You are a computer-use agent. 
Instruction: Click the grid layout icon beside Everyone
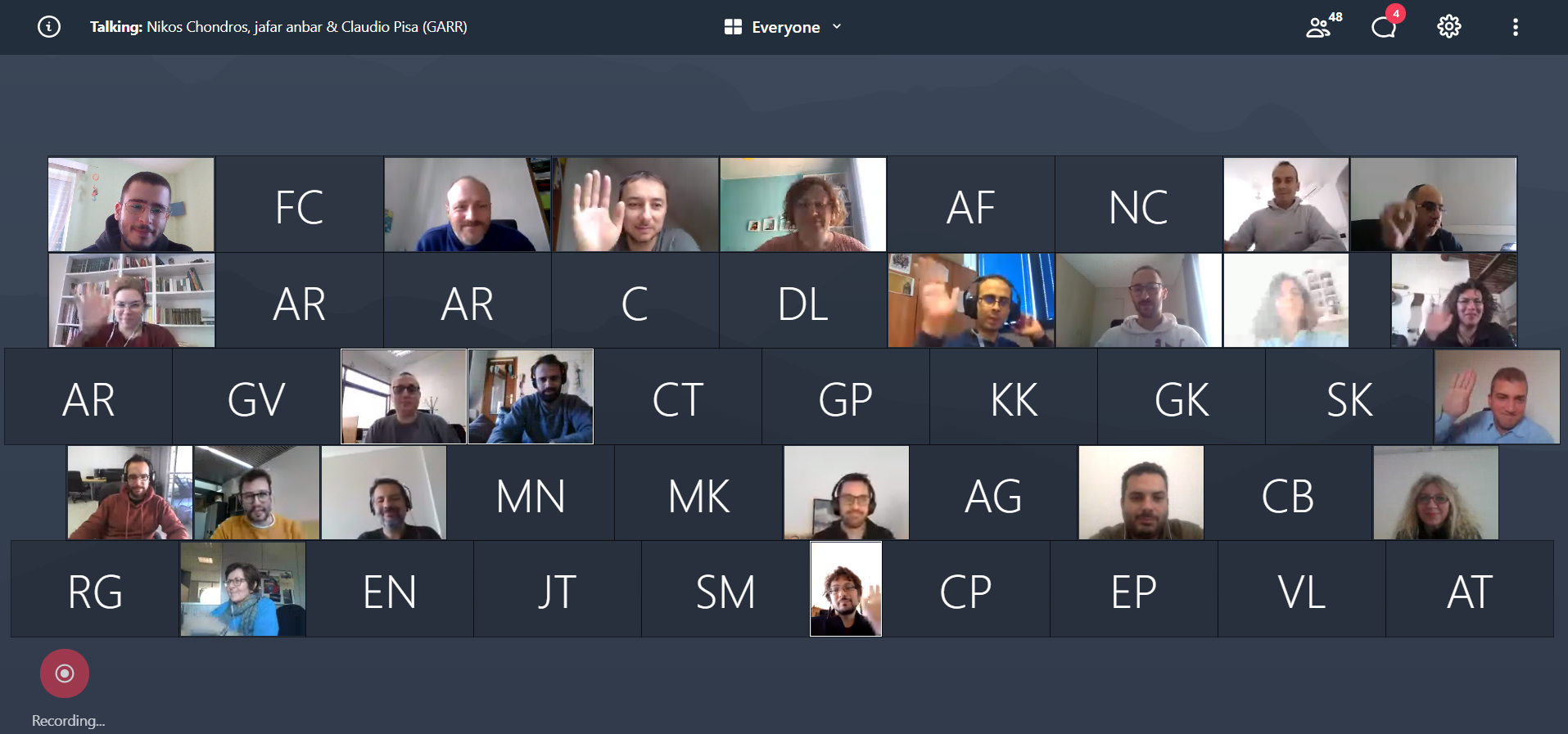[x=733, y=27]
